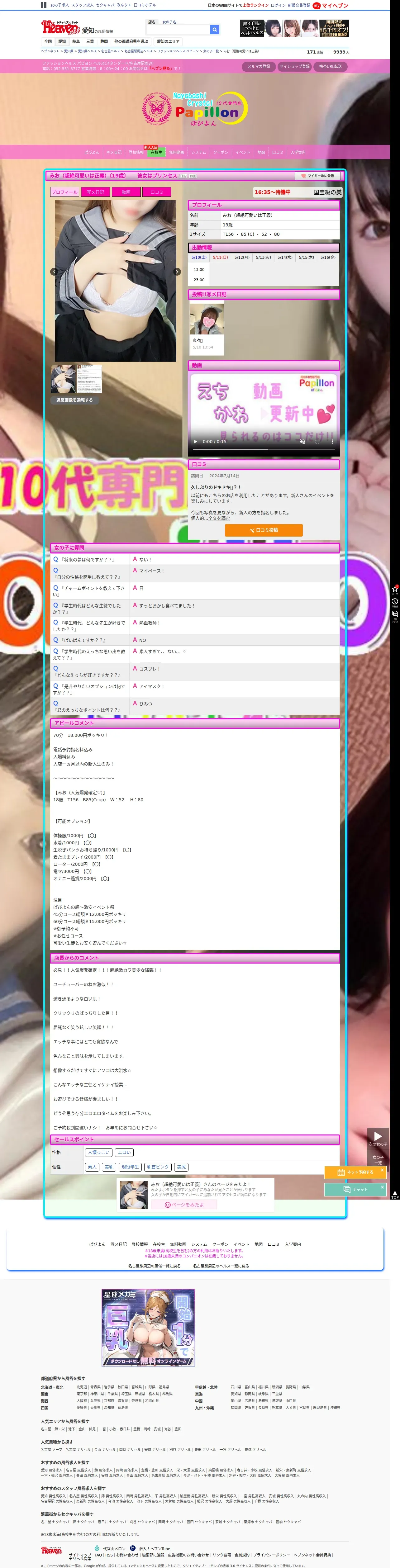Click the 携帯URL転送 button

click(x=331, y=66)
